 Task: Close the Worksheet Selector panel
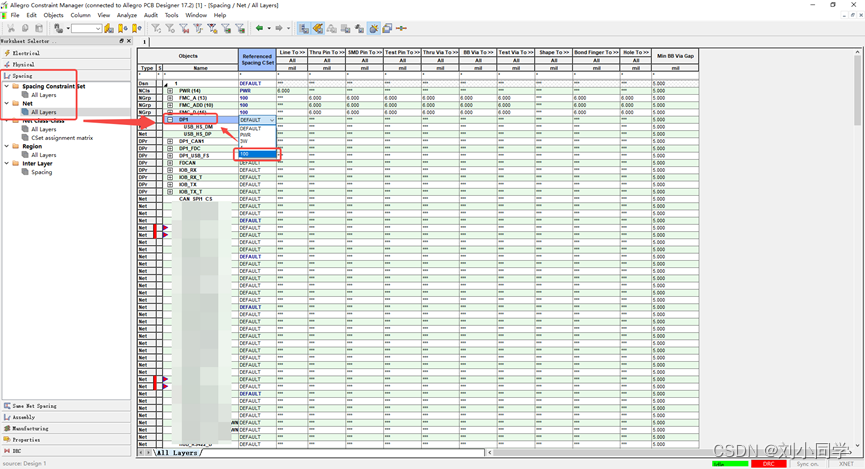tap(131, 42)
